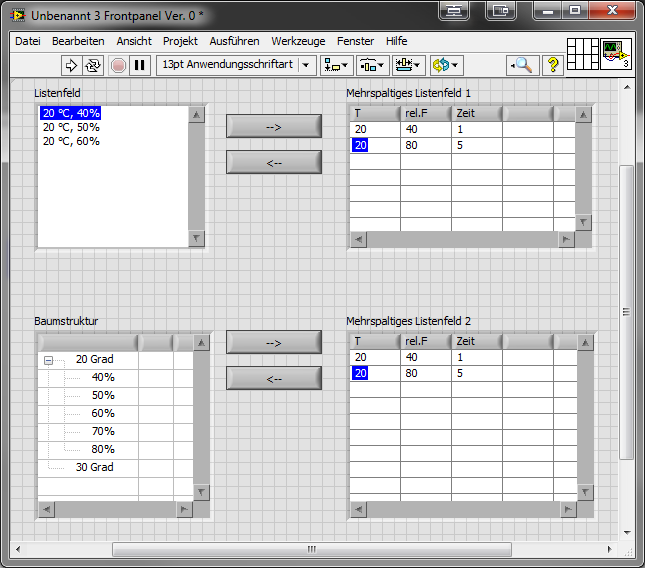Click T header in Mehrspaltiges Listenfeld 2
The height and width of the screenshot is (568, 645).
pos(375,341)
